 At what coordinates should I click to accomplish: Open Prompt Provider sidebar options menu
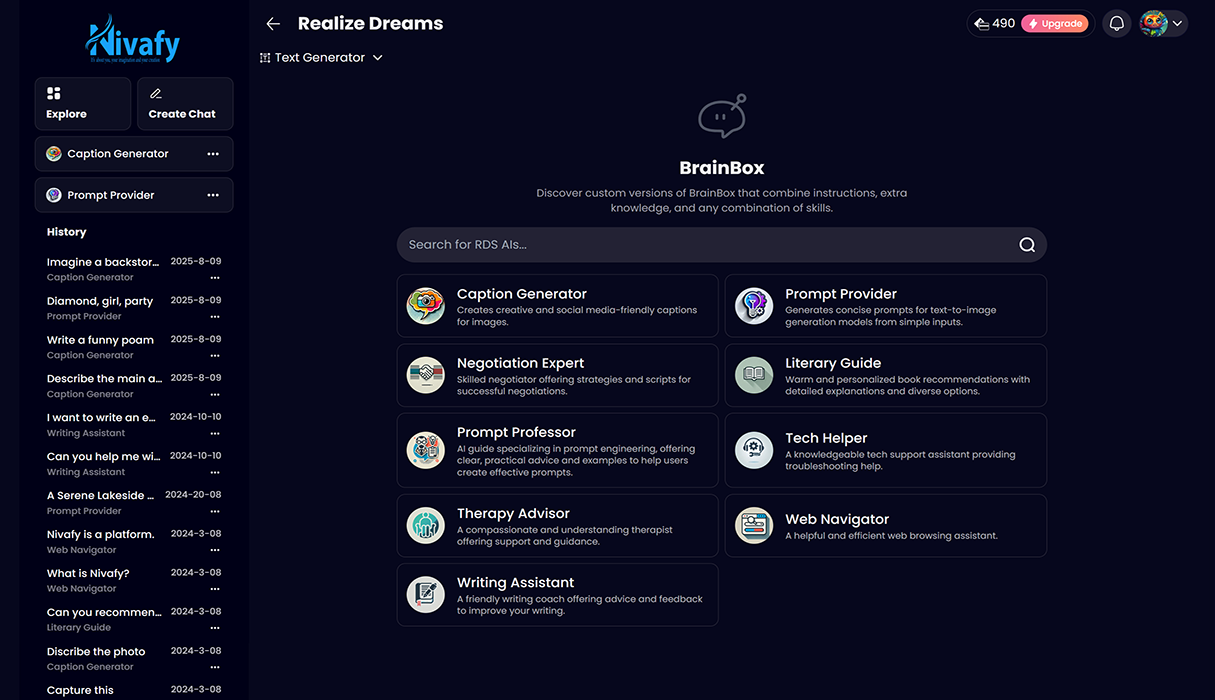click(x=213, y=195)
